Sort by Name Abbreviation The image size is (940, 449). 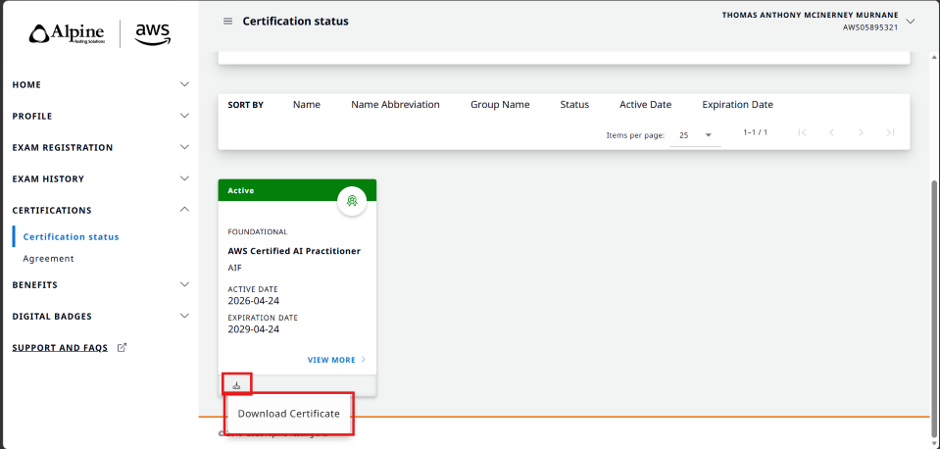395,104
